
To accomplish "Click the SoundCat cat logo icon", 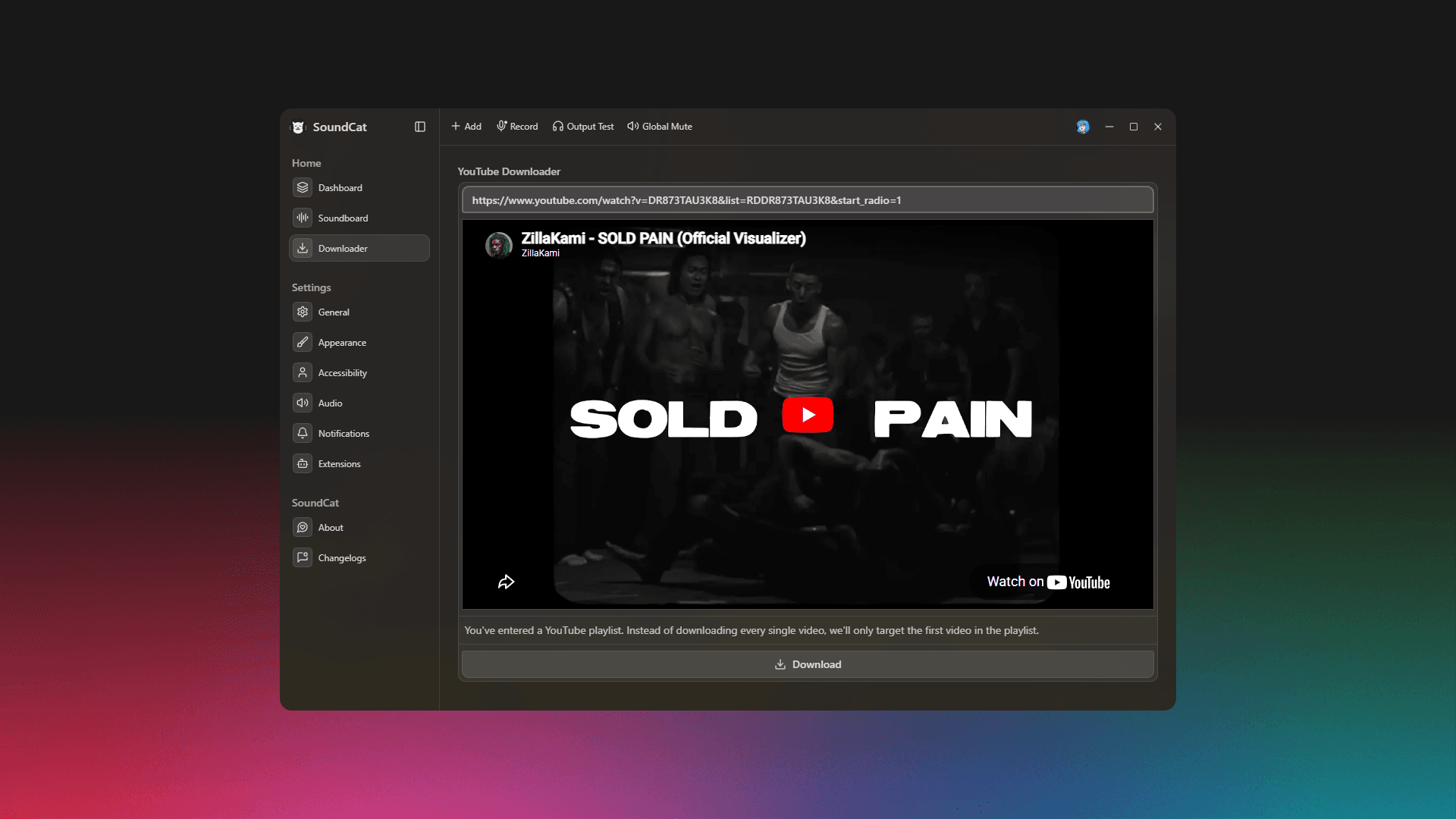I will [x=298, y=127].
